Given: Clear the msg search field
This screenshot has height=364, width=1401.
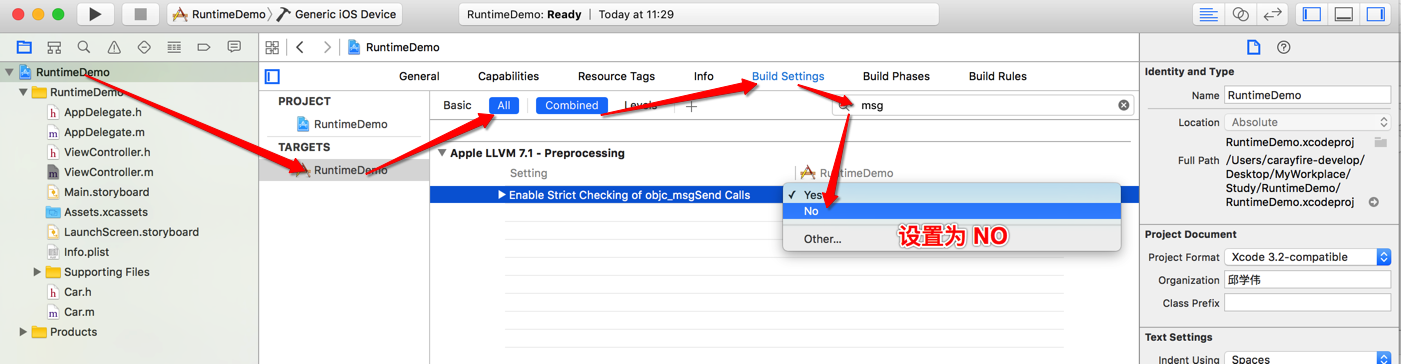Looking at the screenshot, I should click(x=1123, y=105).
